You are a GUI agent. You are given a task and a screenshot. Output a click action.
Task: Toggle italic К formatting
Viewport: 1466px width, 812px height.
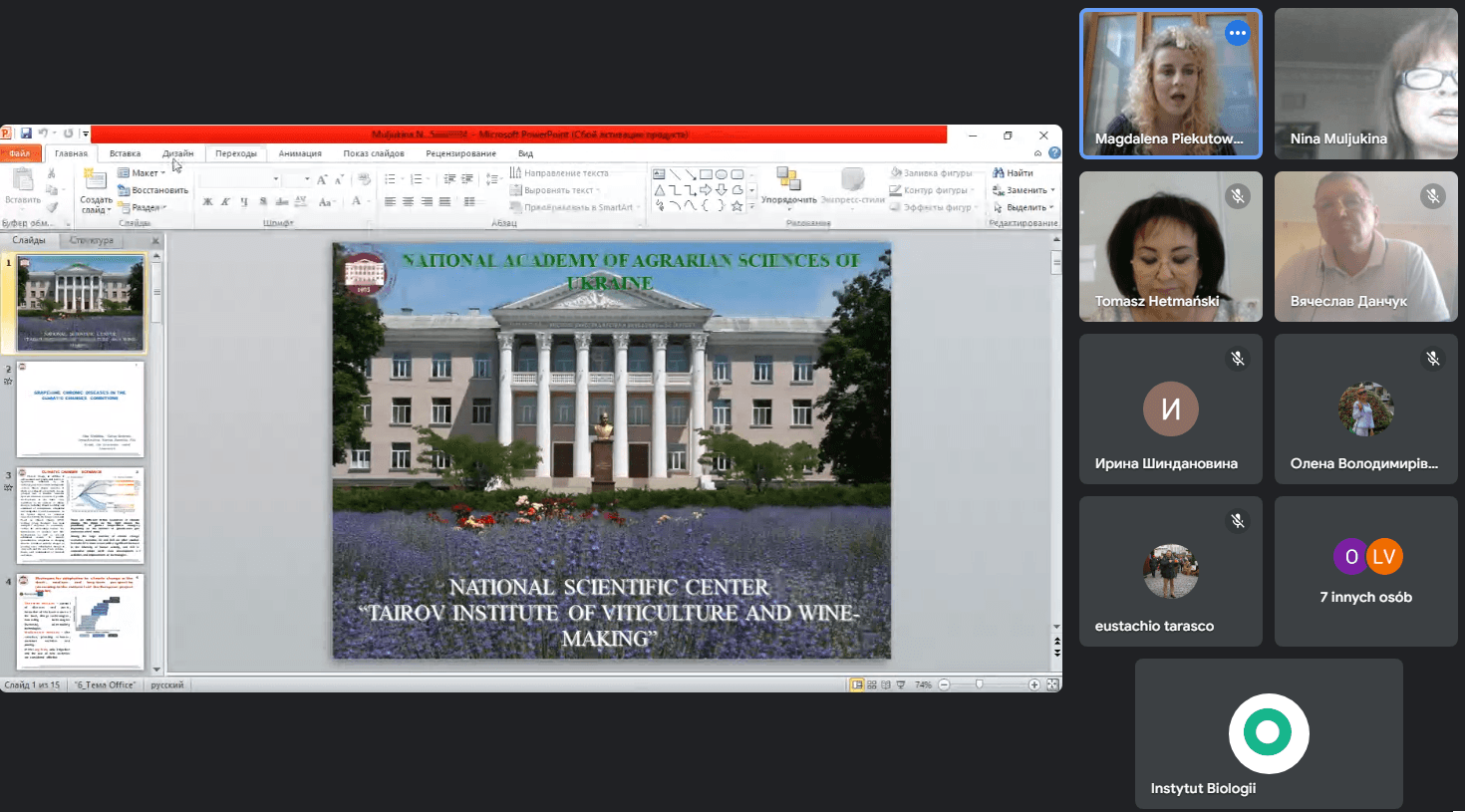[x=225, y=201]
